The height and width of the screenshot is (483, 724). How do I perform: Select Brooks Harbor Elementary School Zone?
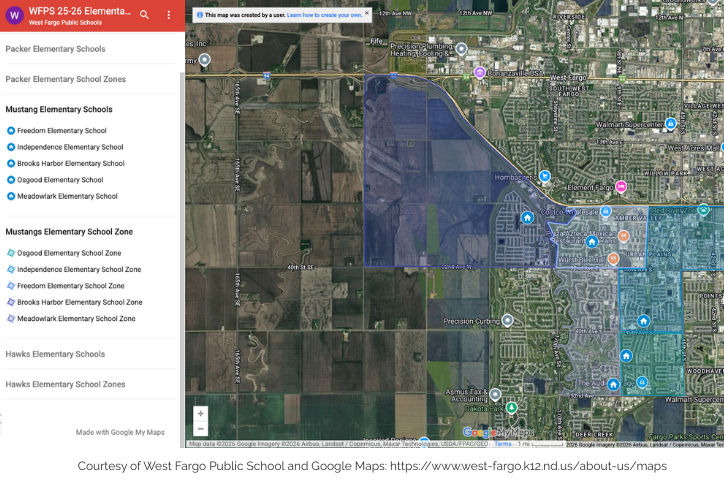79,302
